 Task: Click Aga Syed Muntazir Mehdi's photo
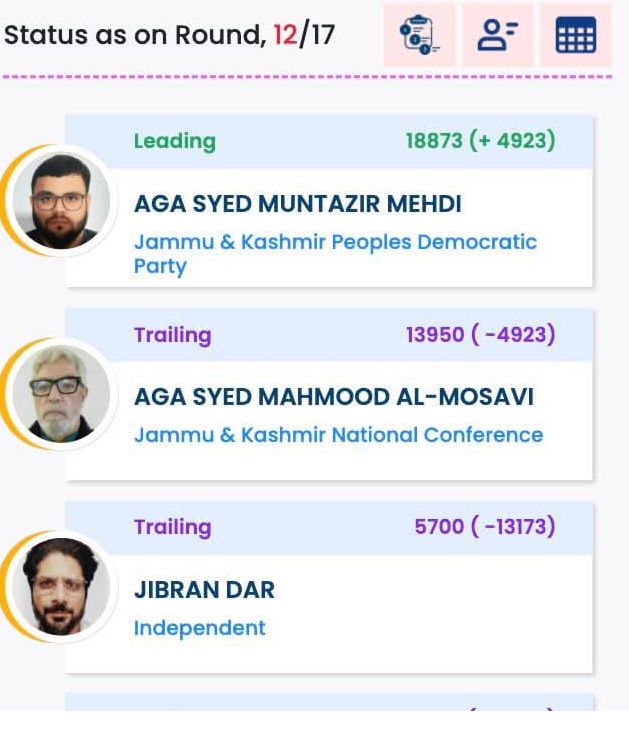[59, 201]
